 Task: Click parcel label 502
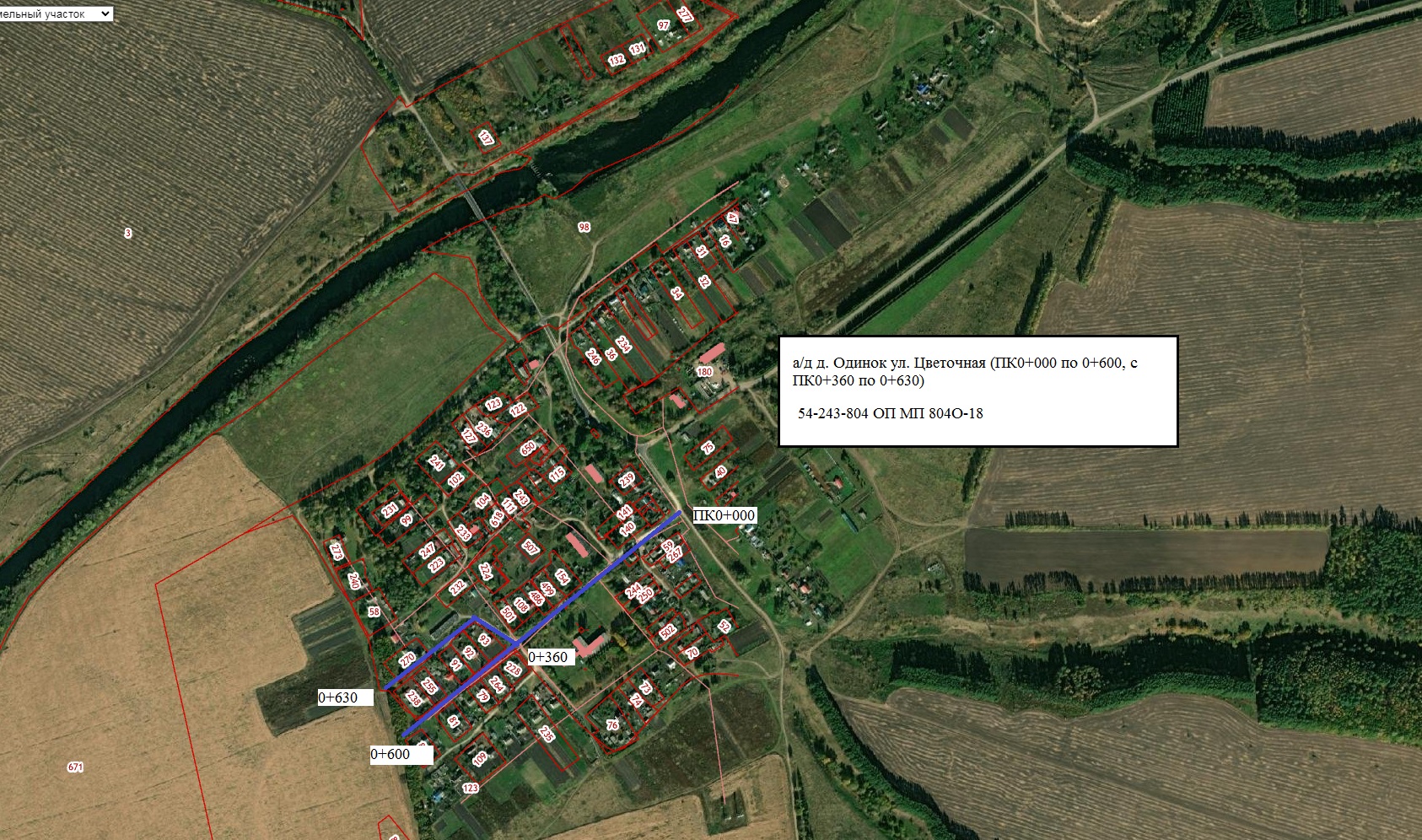[x=668, y=632]
